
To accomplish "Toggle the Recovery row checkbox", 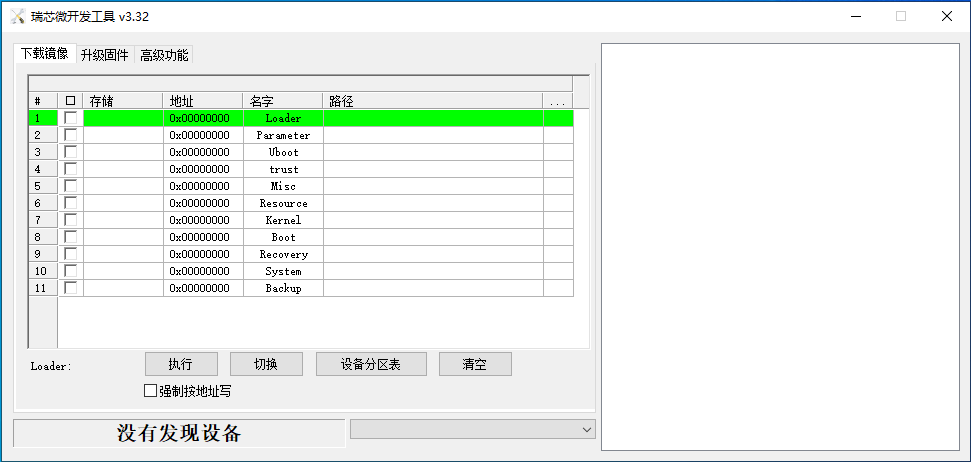I will [x=71, y=254].
